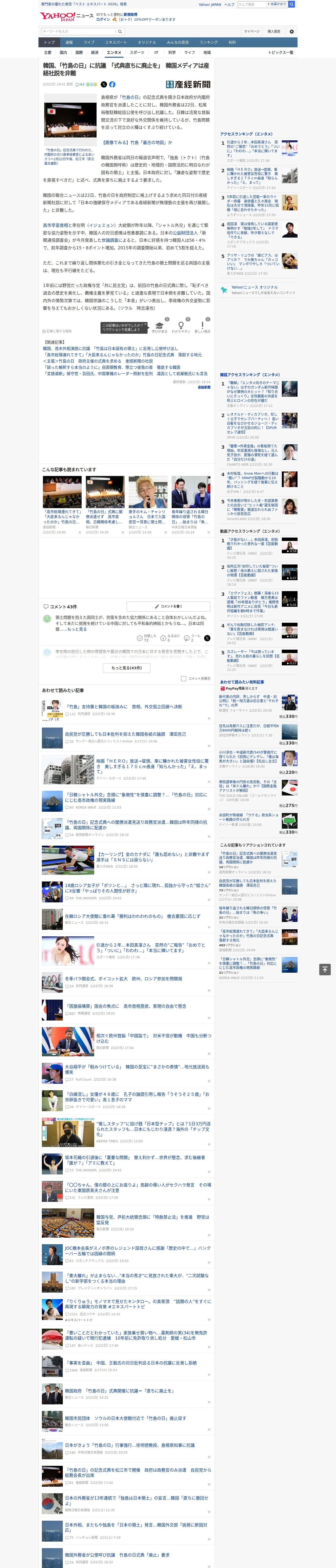Screen dimensions: 336x1568
Task: Open the トップ main tab
Action: click(49, 43)
